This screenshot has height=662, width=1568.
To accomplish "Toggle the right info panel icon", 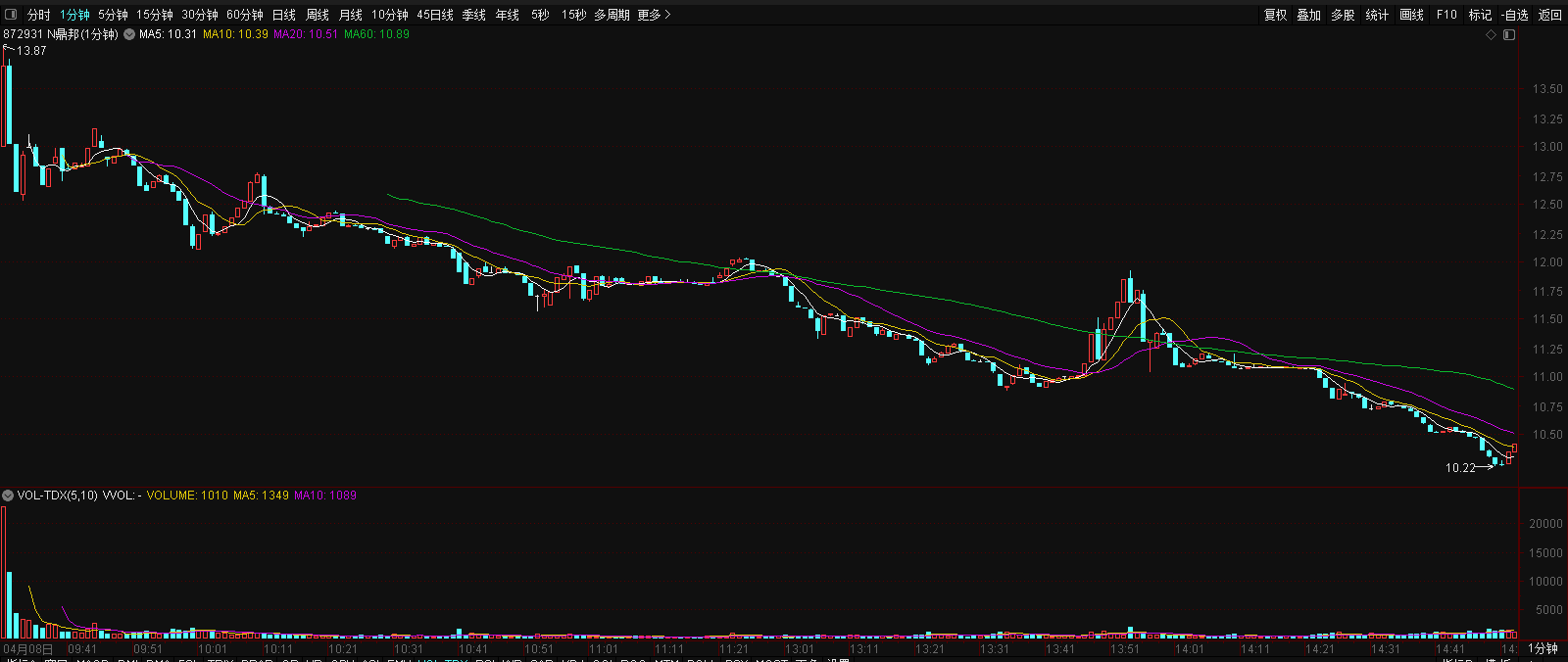I will tap(1509, 34).
